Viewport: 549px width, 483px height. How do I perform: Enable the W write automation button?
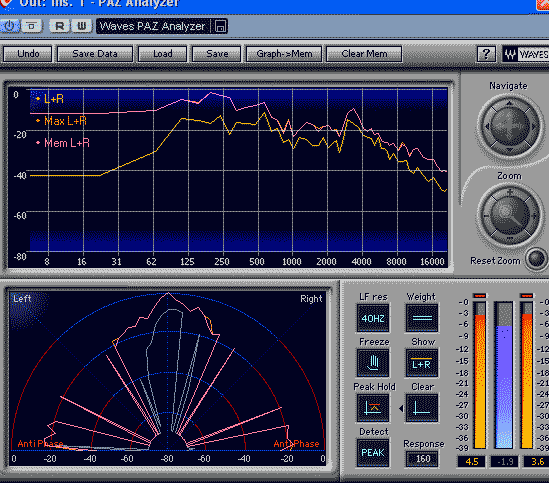click(82, 26)
